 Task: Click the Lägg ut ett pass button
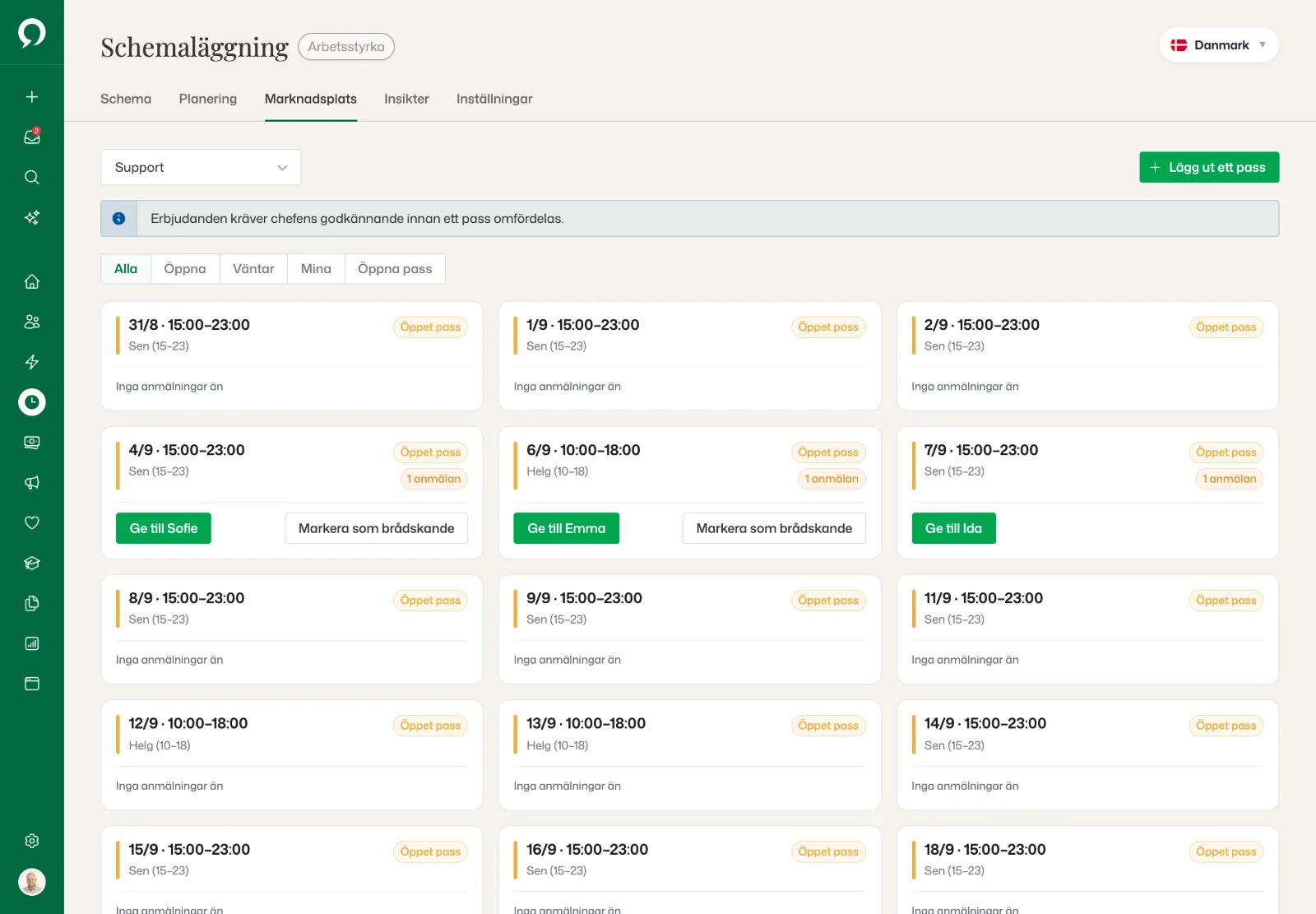(x=1209, y=167)
